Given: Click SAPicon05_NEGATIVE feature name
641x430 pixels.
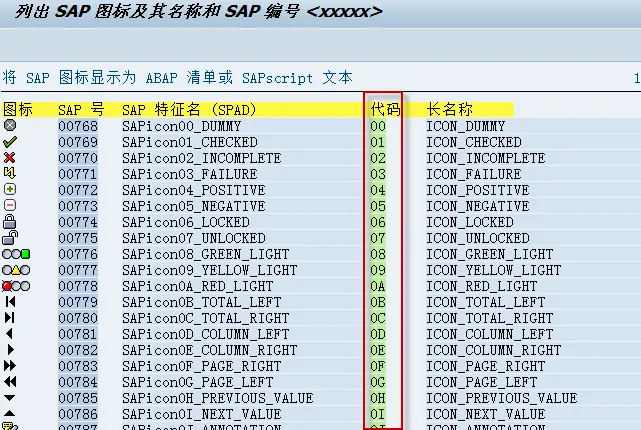Looking at the screenshot, I should point(194,206).
